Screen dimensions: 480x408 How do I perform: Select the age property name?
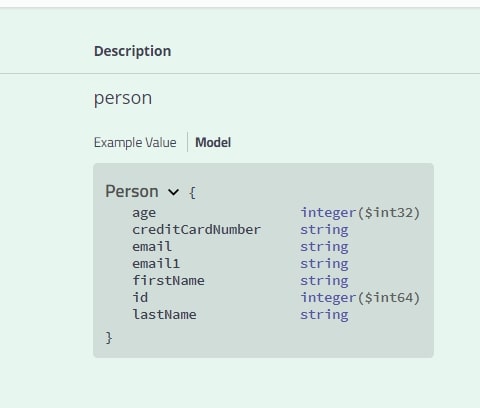click(x=144, y=213)
